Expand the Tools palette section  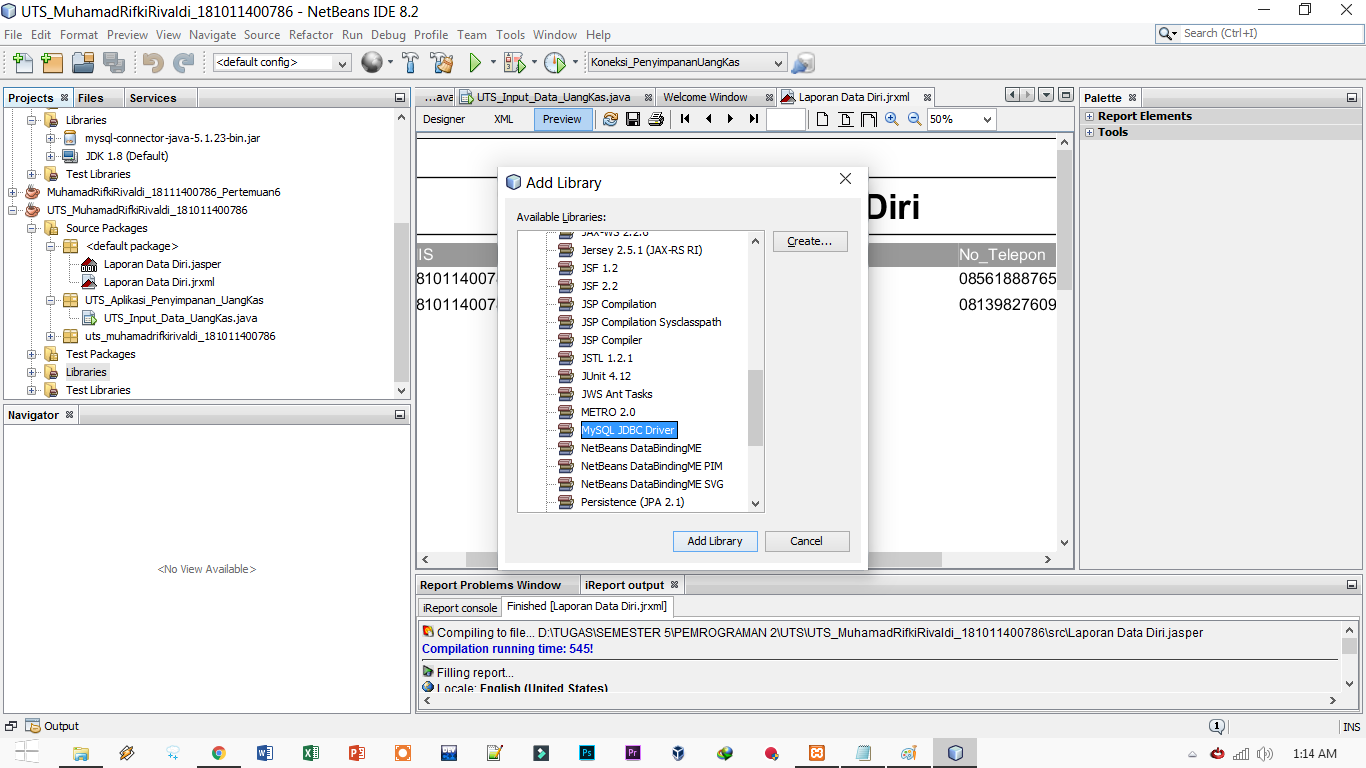point(1090,132)
